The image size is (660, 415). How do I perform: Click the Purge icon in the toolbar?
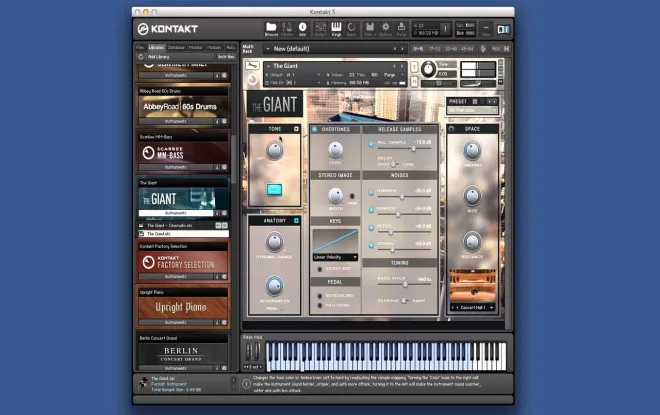pos(402,29)
